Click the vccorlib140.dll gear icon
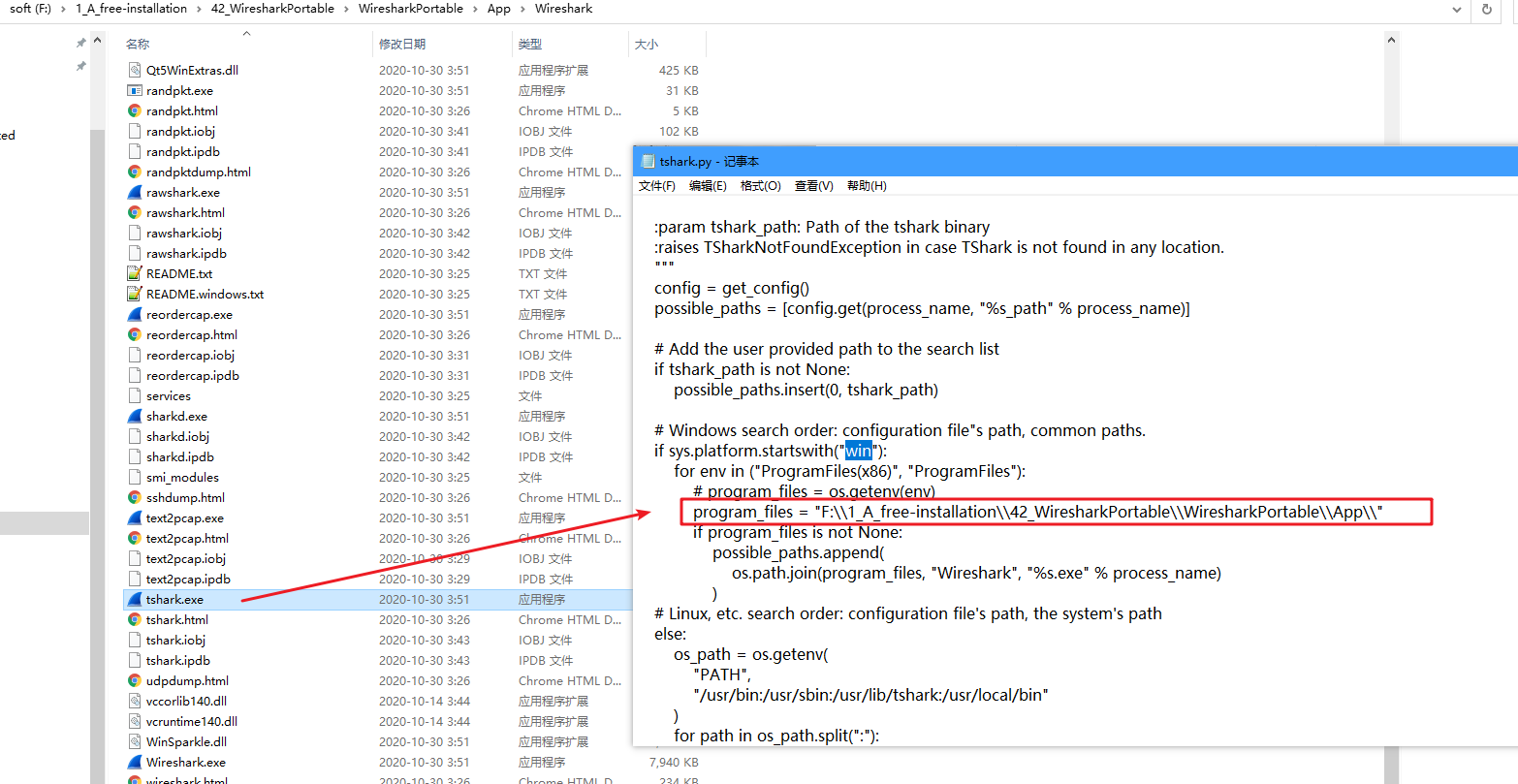The width and height of the screenshot is (1518, 784). click(135, 701)
